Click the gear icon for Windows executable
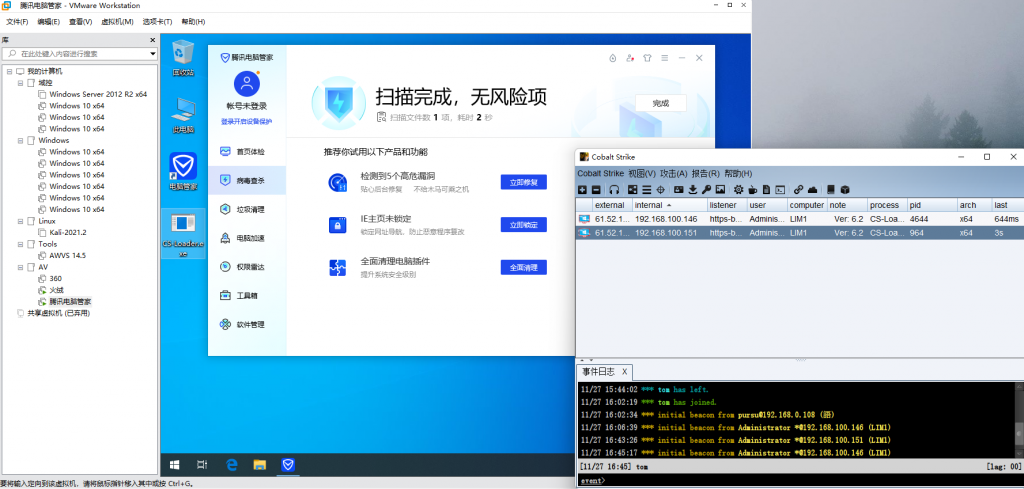 pyautogui.click(x=739, y=190)
